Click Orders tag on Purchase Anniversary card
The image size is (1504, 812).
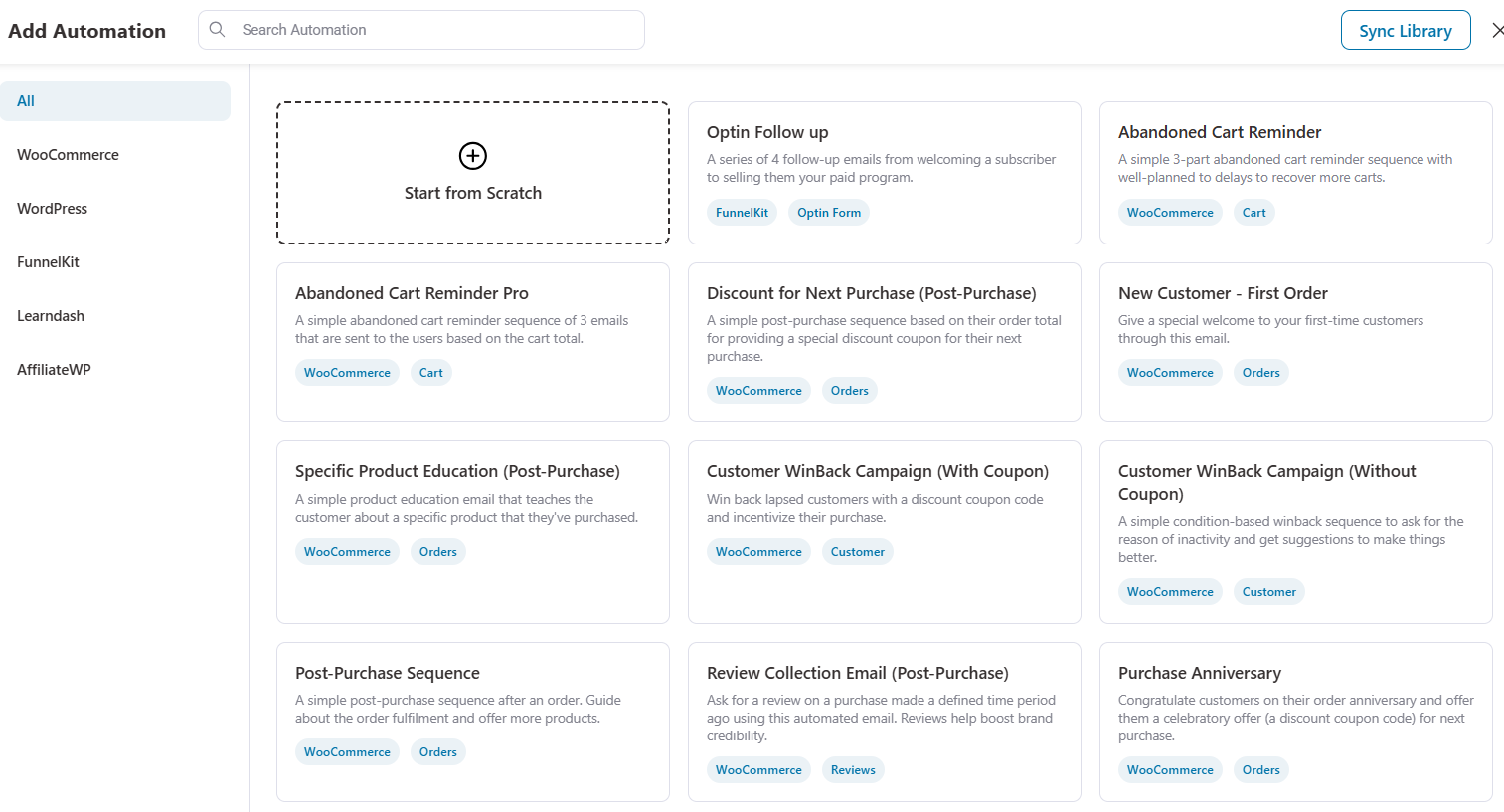1261,770
